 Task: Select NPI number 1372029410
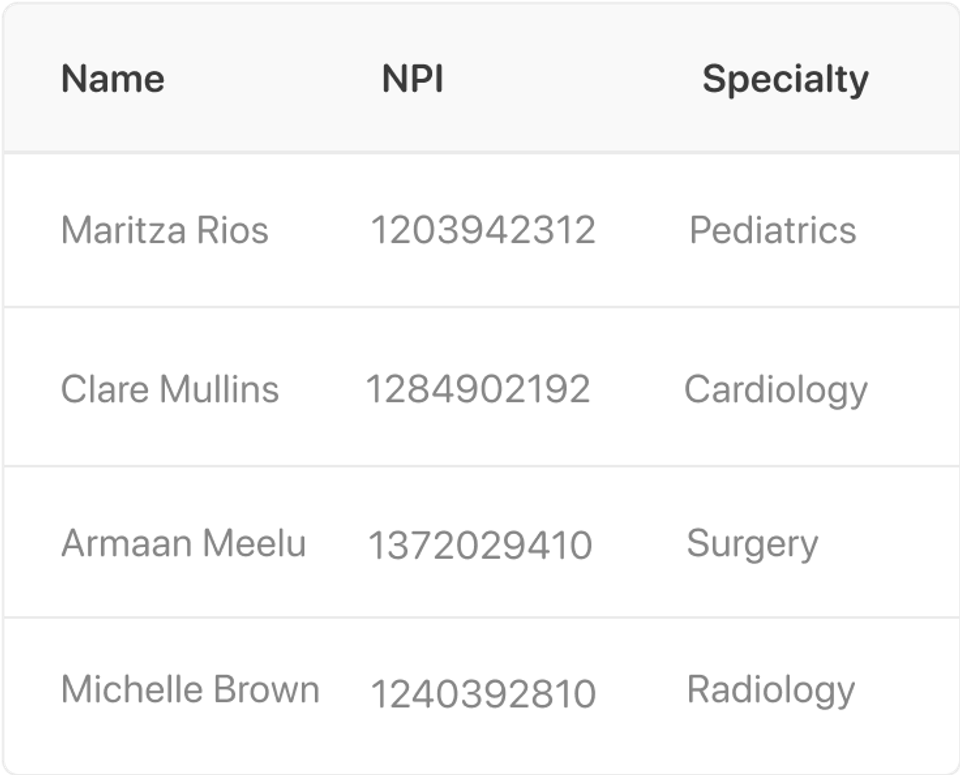point(480,546)
